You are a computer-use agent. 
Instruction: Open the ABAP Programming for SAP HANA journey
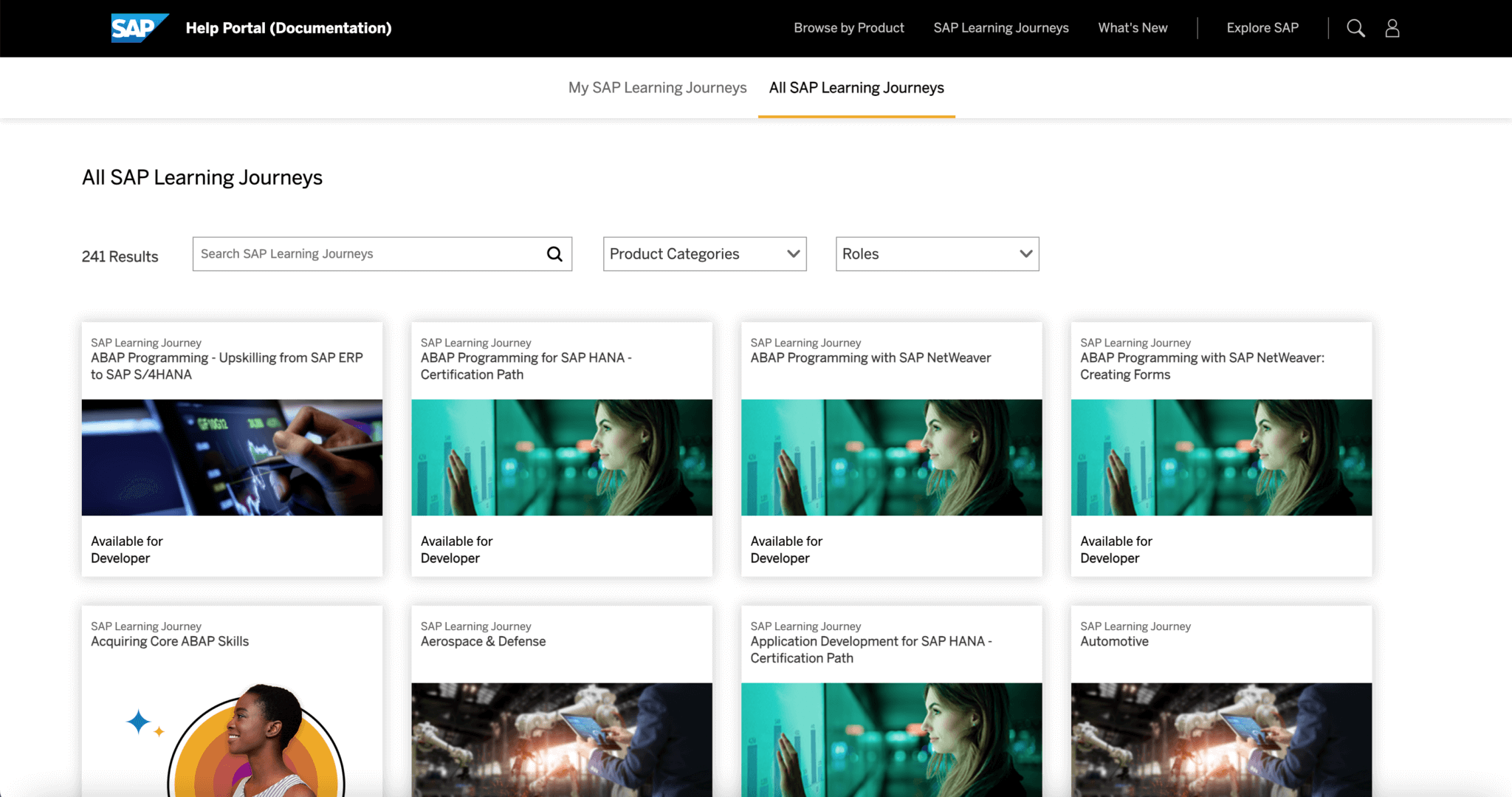(526, 366)
